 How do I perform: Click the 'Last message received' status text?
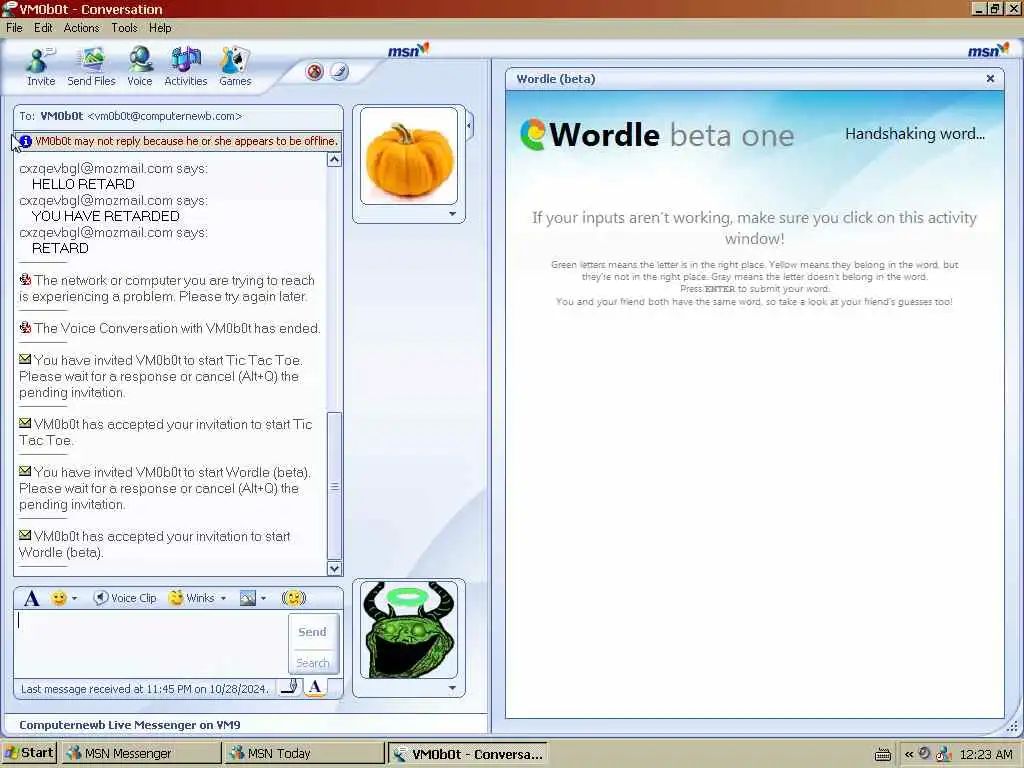coord(144,688)
